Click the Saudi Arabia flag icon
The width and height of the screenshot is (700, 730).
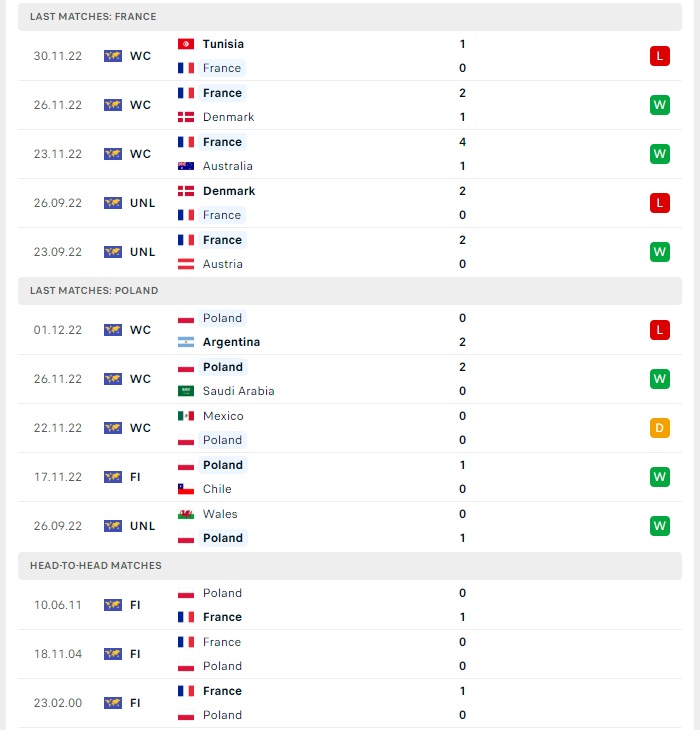[186, 391]
